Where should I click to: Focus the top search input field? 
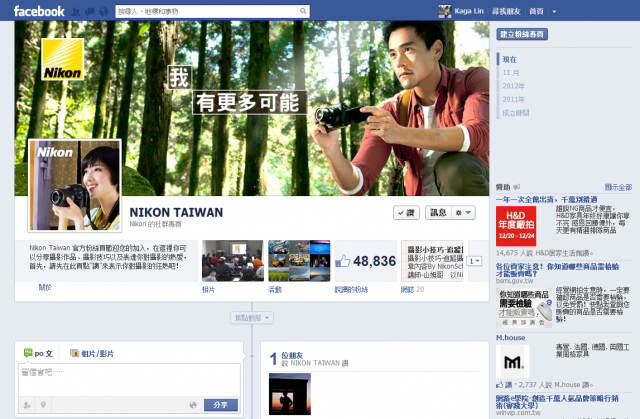point(207,11)
